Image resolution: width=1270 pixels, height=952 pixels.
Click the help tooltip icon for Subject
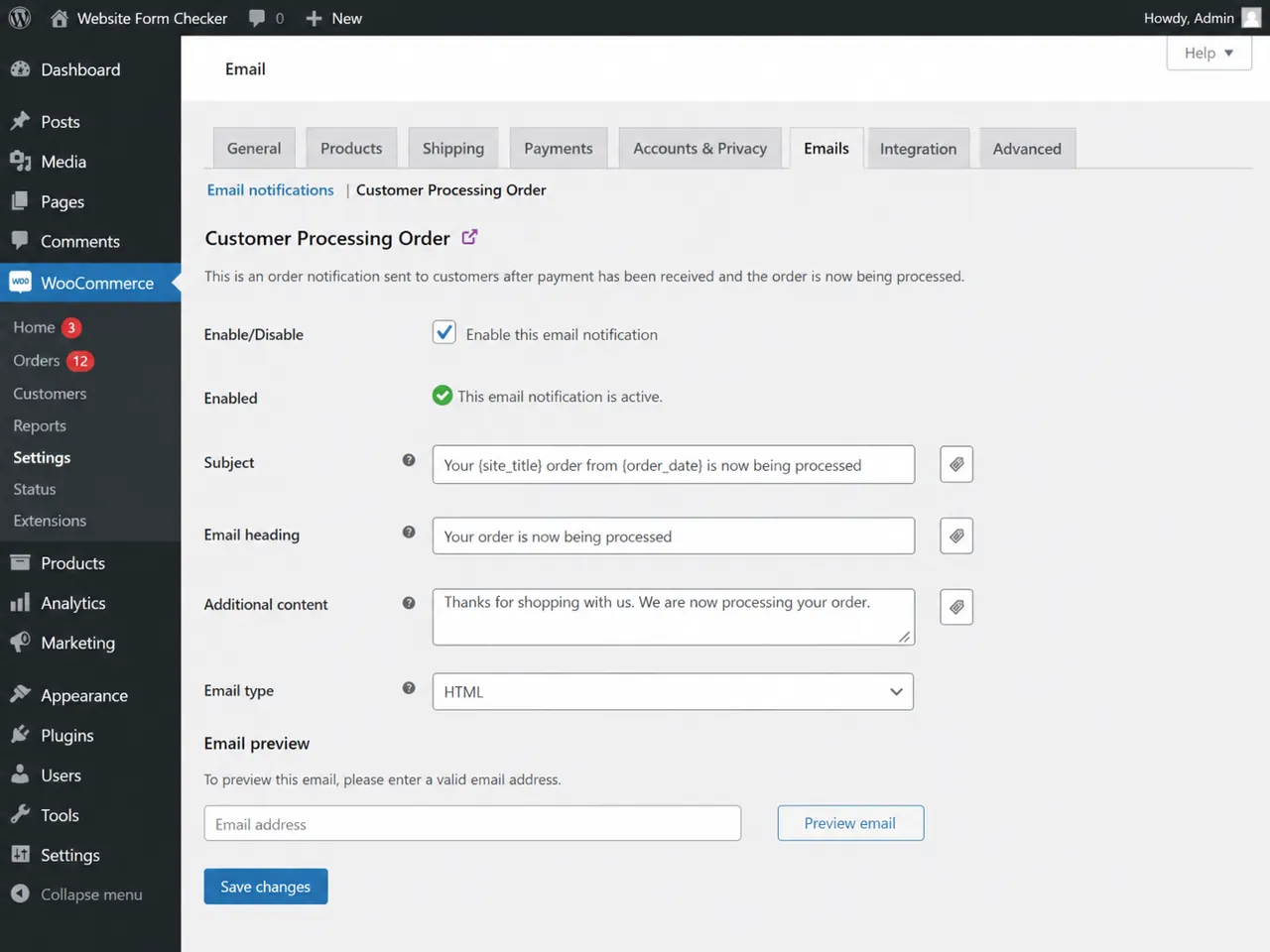tap(409, 460)
